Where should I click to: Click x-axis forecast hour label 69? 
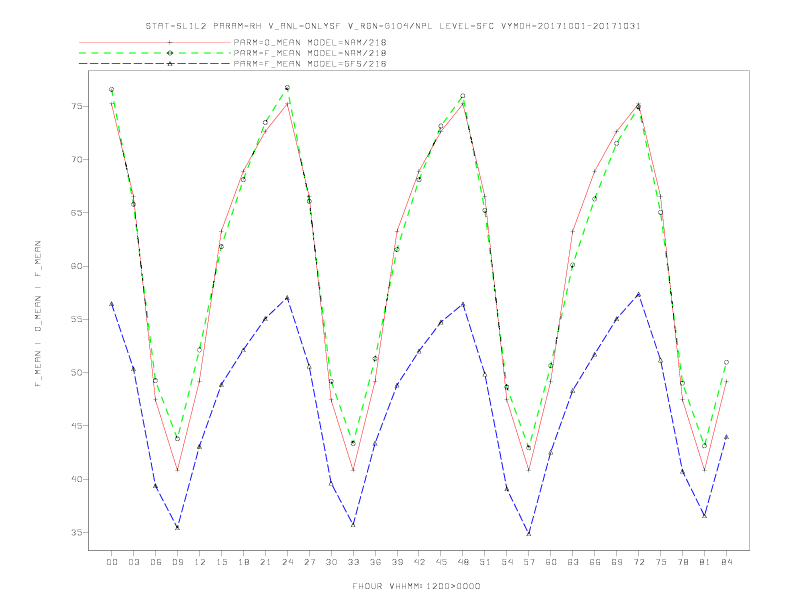coord(617,562)
